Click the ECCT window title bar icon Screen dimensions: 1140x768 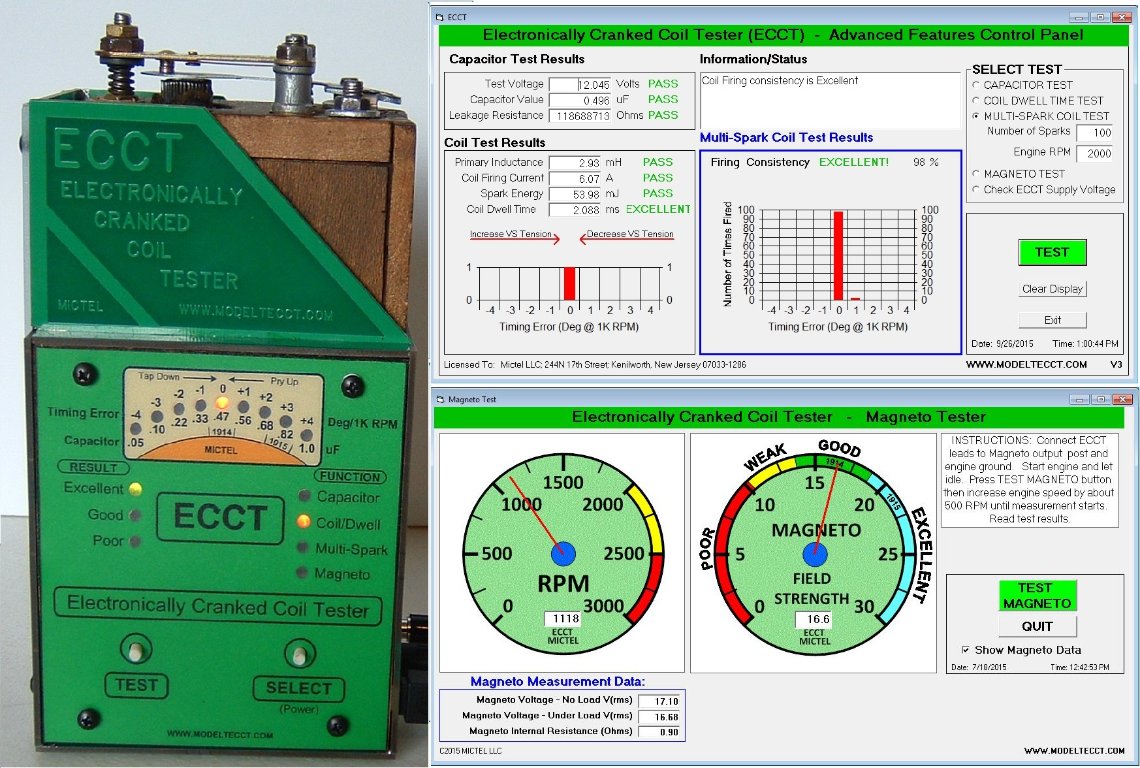437,17
